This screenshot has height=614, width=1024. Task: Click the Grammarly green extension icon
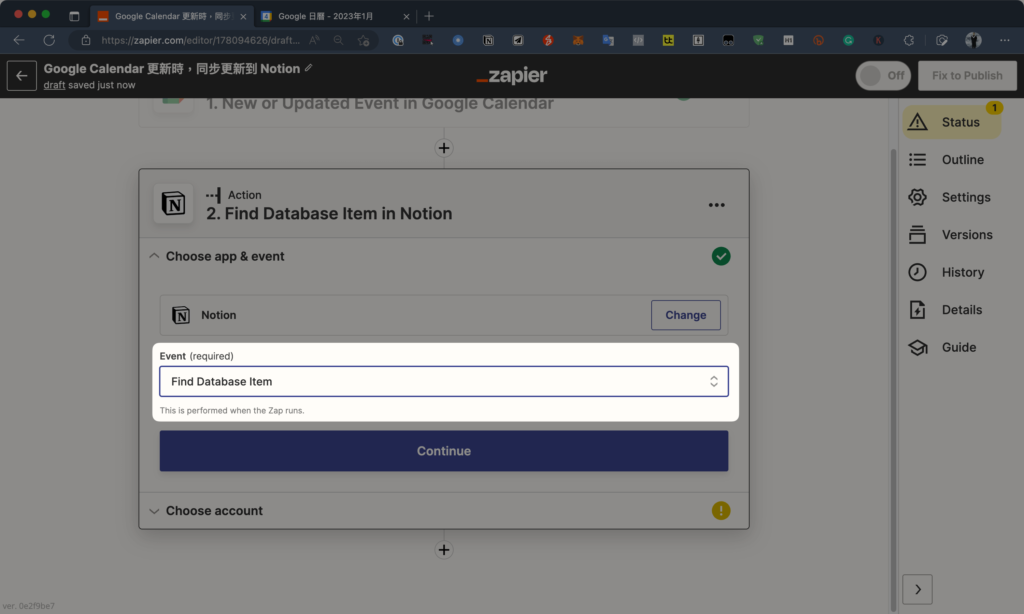(848, 40)
